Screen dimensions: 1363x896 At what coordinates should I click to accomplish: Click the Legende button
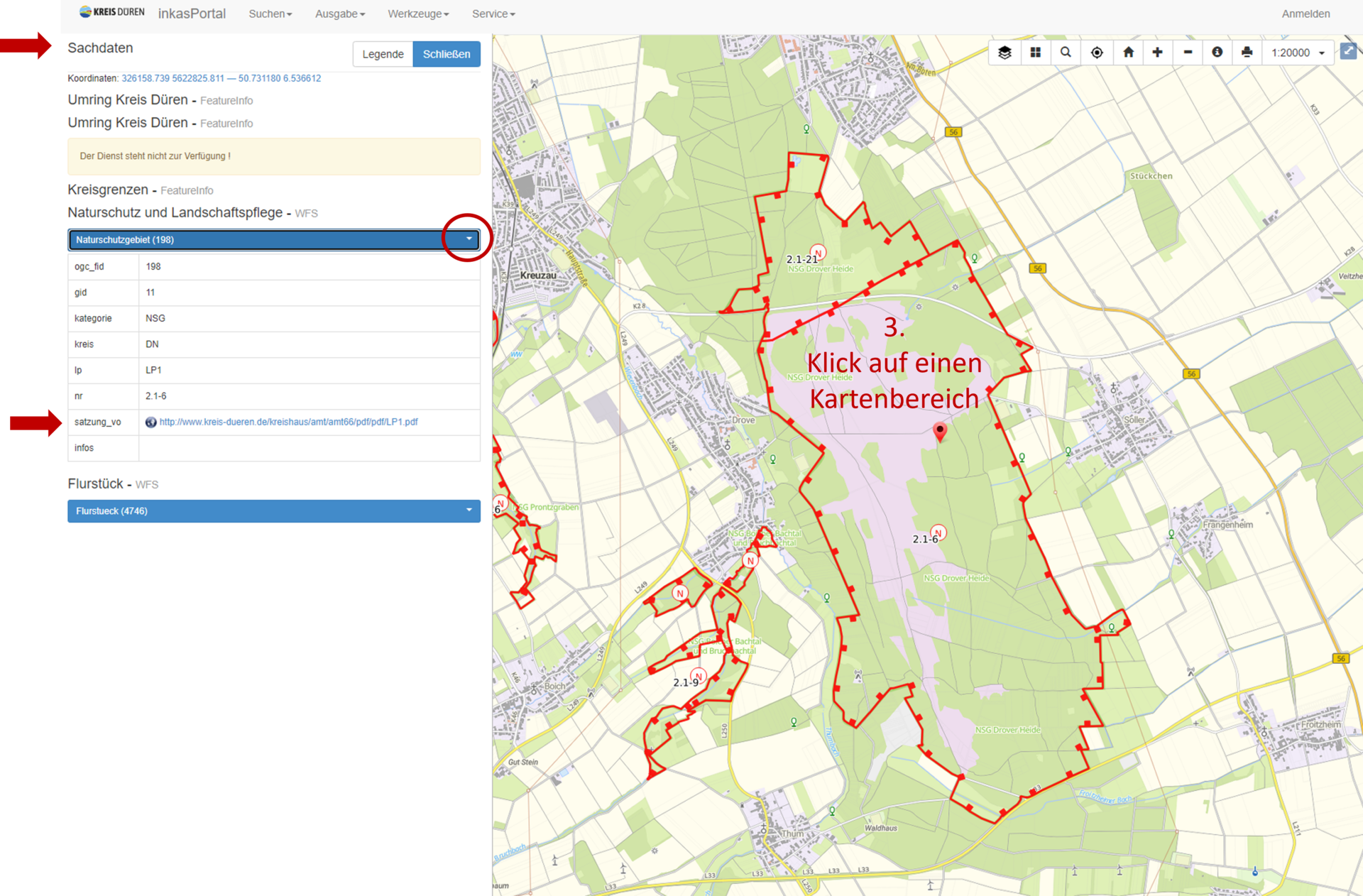point(383,54)
